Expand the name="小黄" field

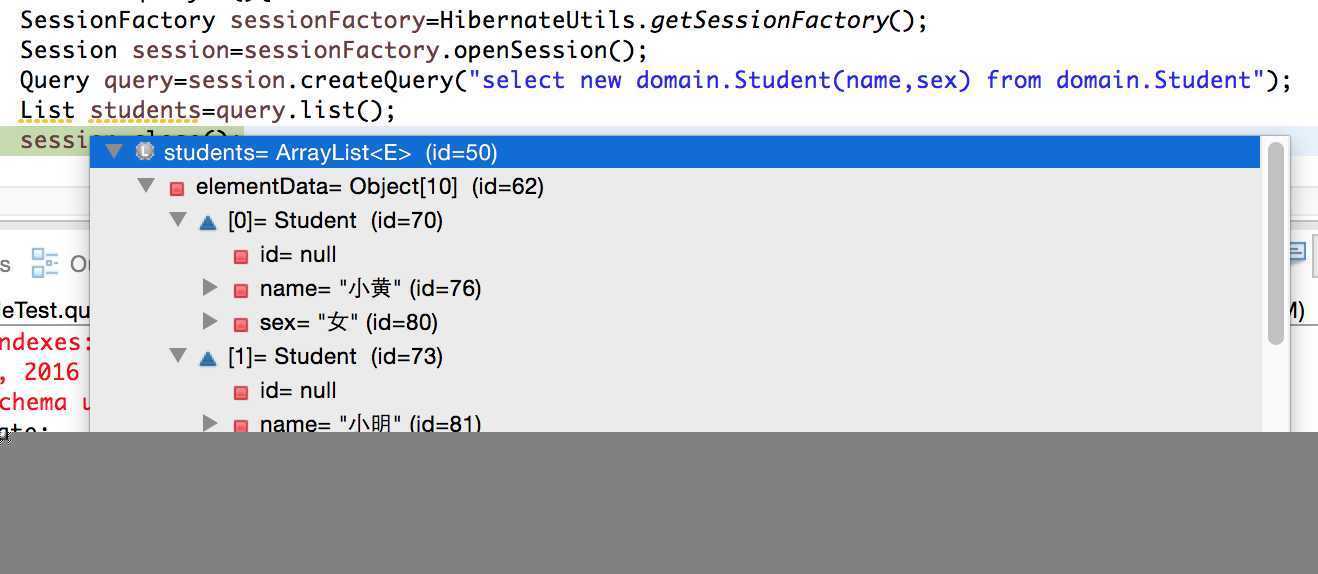(210, 288)
